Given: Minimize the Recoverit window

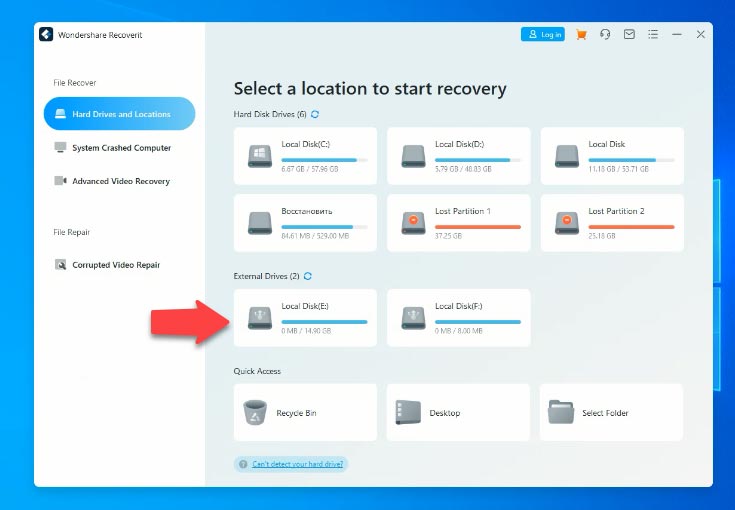Looking at the screenshot, I should (x=677, y=34).
